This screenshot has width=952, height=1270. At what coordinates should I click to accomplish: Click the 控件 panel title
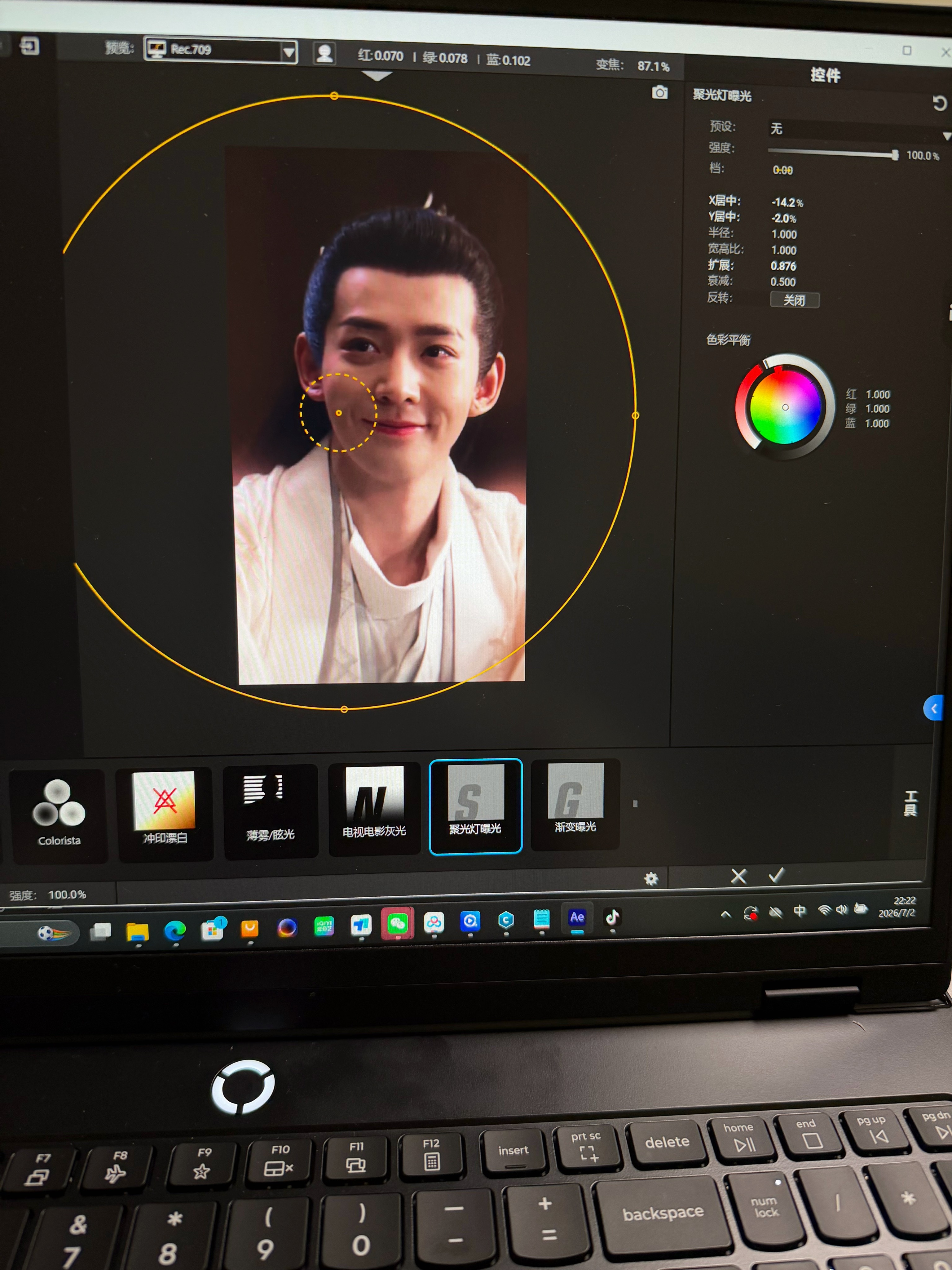[825, 75]
